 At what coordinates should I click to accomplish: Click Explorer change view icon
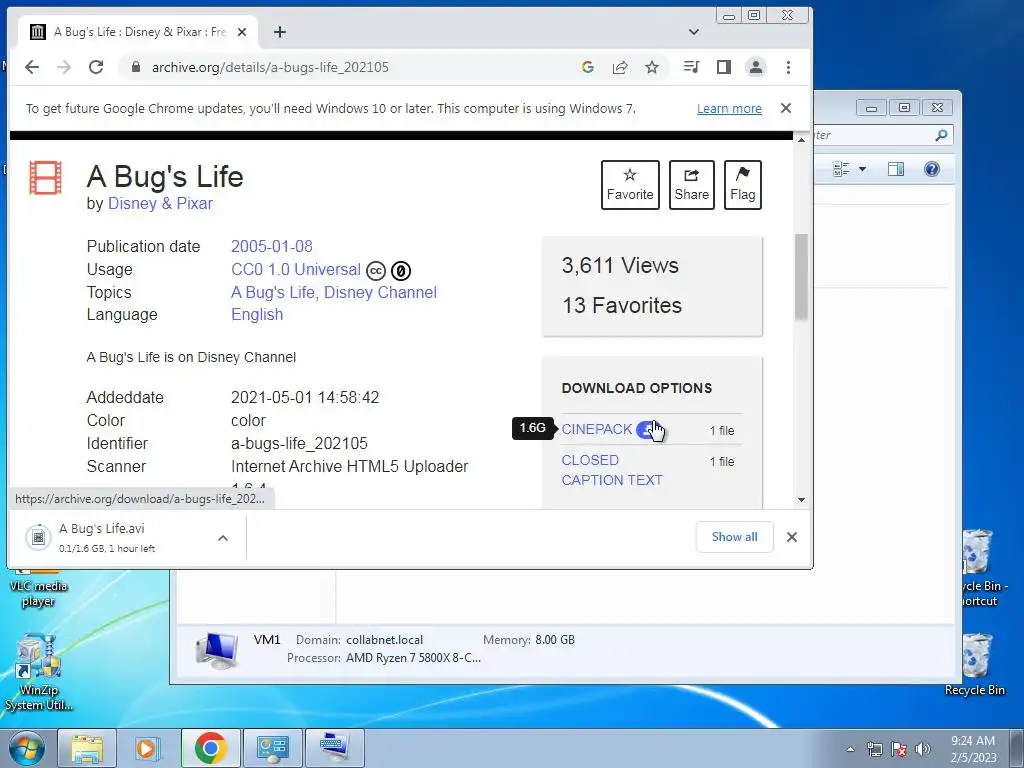842,170
